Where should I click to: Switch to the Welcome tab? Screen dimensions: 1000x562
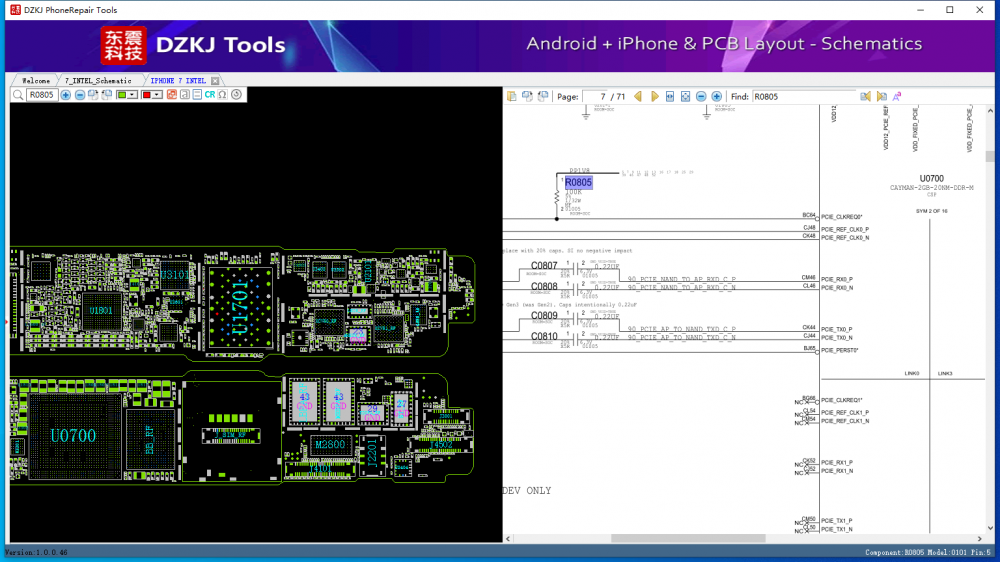pos(36,80)
